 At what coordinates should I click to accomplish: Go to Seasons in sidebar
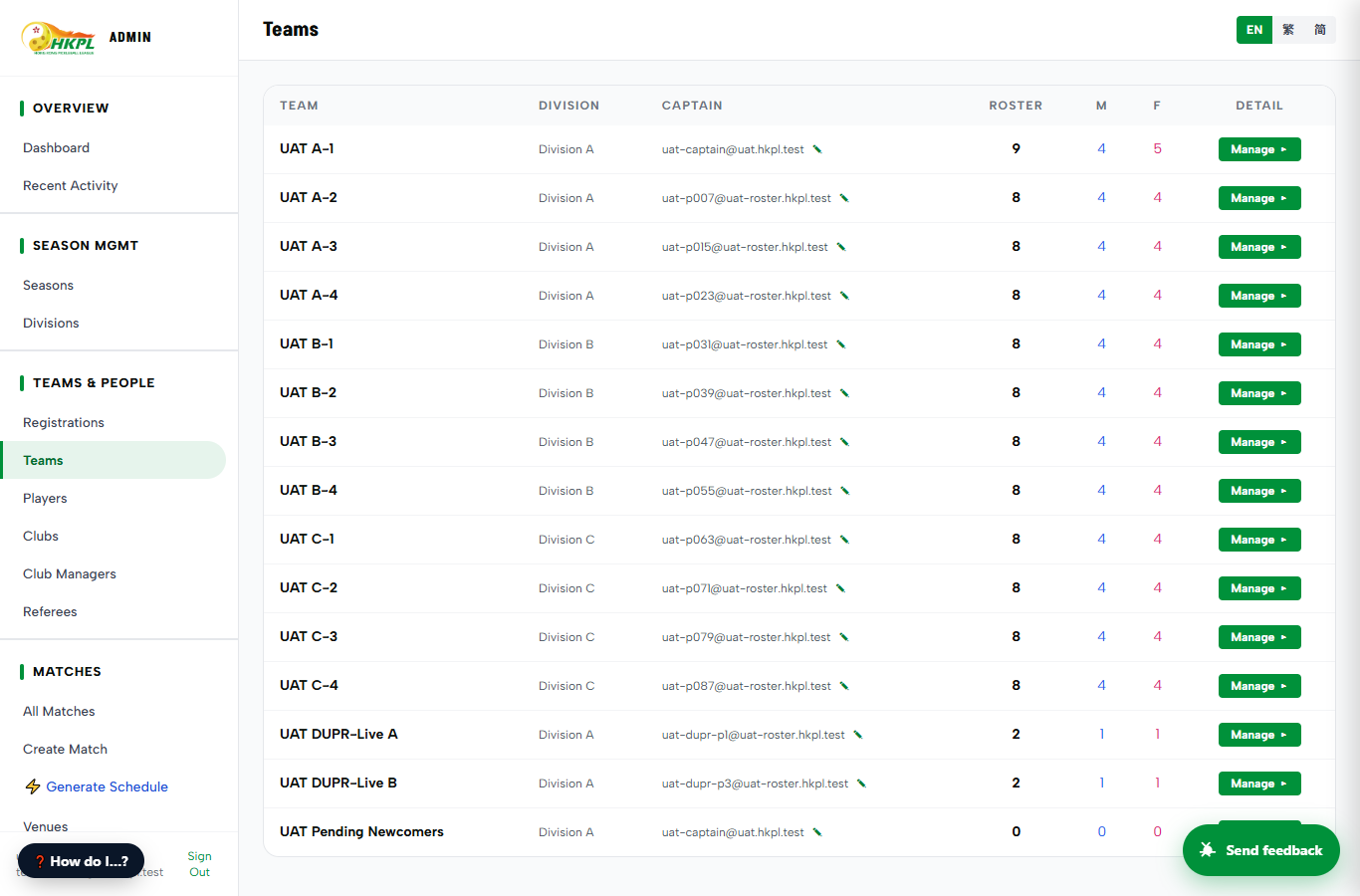(x=49, y=285)
